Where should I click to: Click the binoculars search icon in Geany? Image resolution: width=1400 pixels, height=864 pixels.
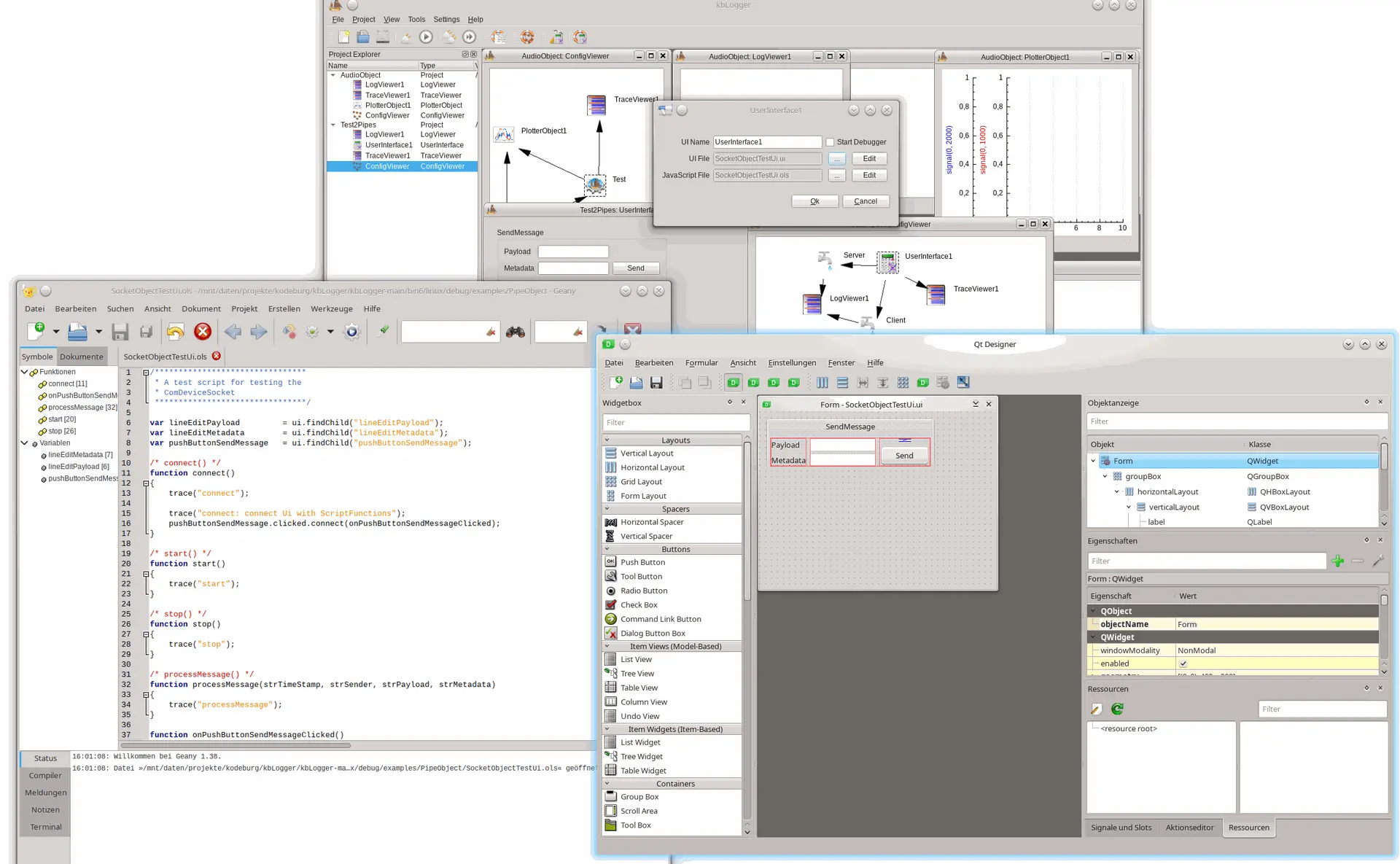tap(516, 332)
